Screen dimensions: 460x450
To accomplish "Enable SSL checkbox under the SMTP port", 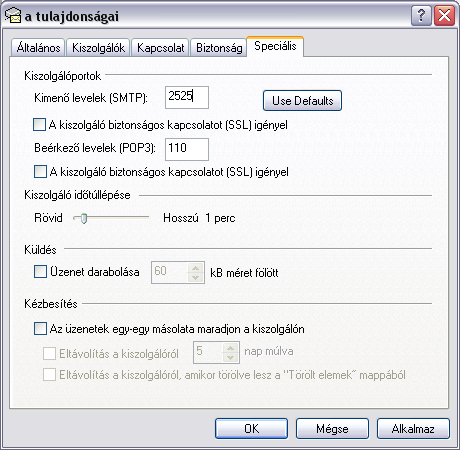I will [x=40, y=125].
